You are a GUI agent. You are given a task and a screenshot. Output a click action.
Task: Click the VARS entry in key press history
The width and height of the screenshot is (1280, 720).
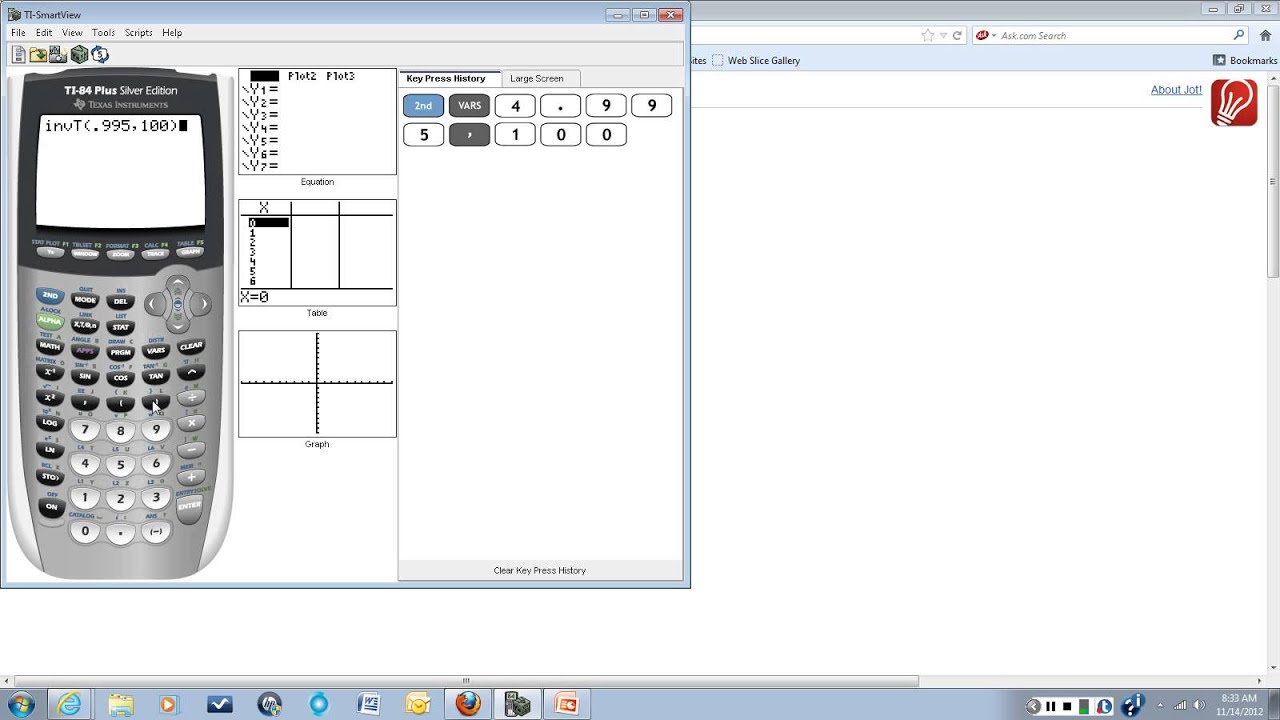469,105
